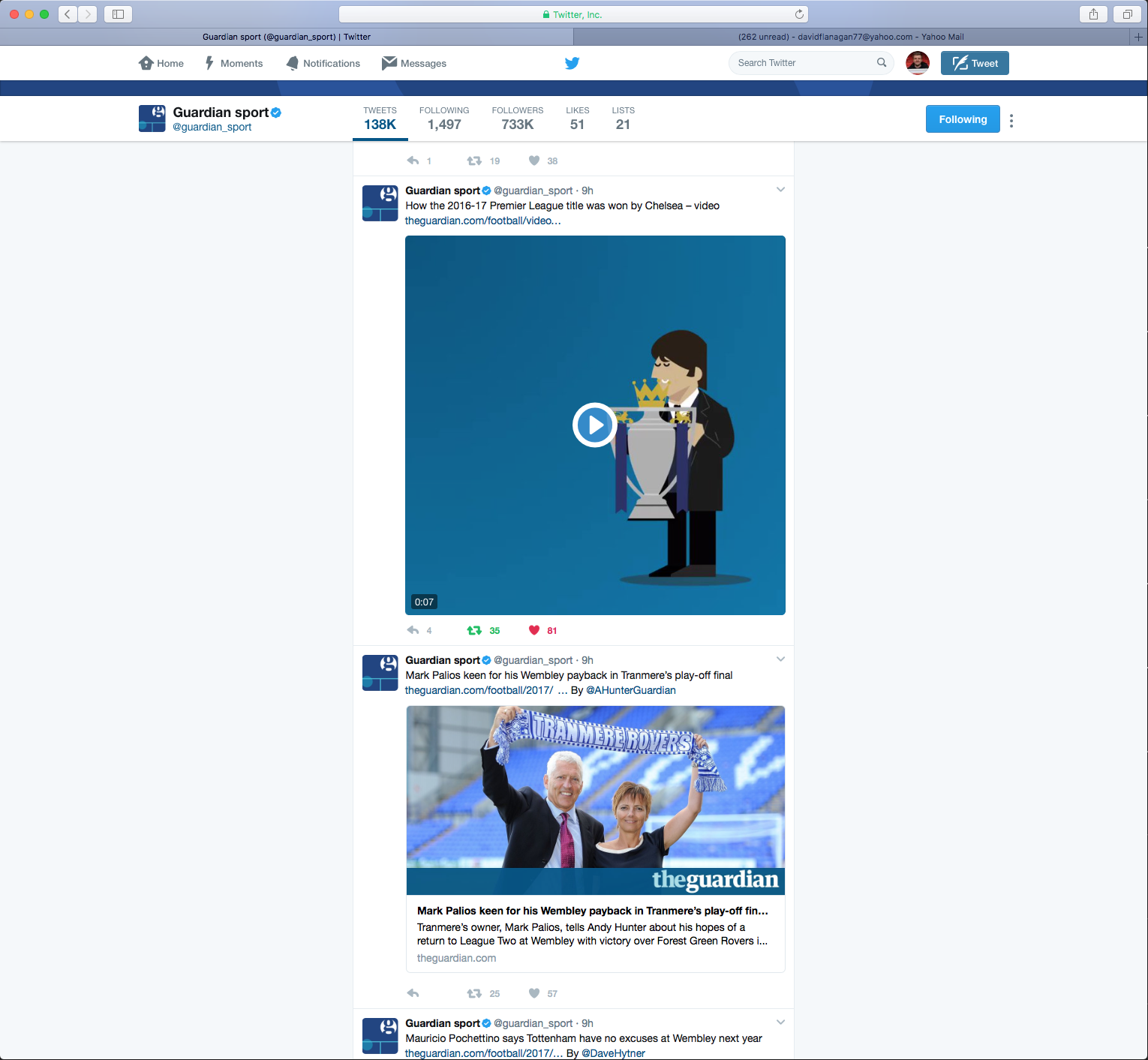Click the Guardian sport avatar on the Chelsea tweet
This screenshot has width=1148, height=1060.
(x=380, y=203)
